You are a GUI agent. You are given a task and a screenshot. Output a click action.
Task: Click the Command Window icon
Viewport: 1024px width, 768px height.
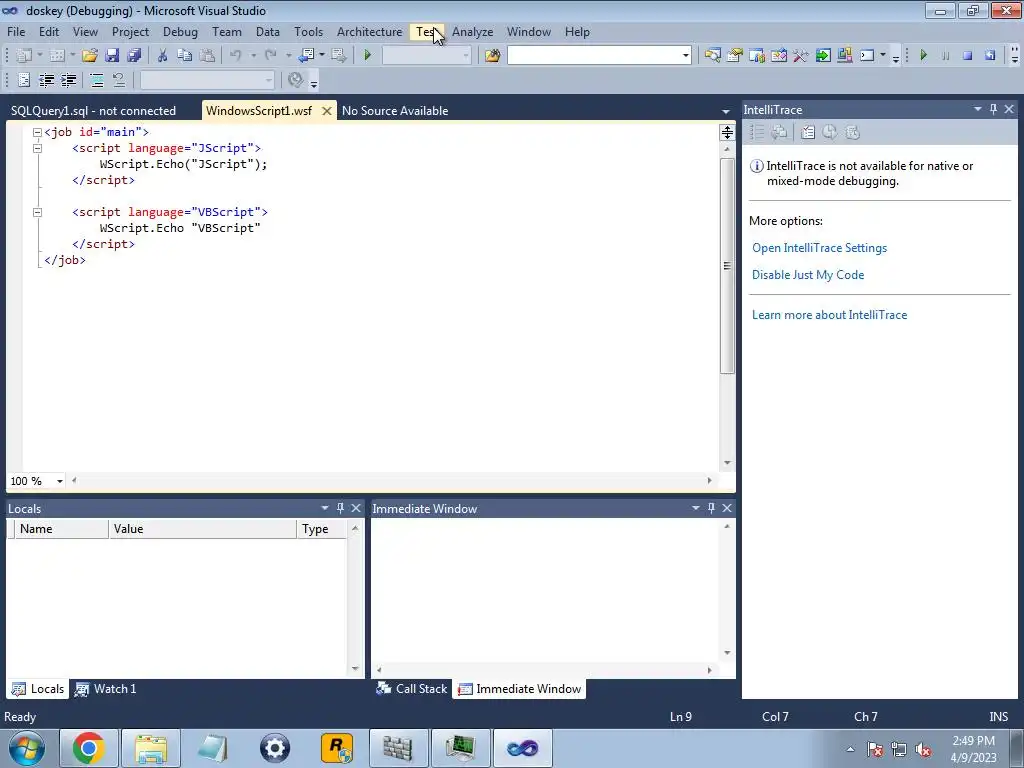[867, 56]
